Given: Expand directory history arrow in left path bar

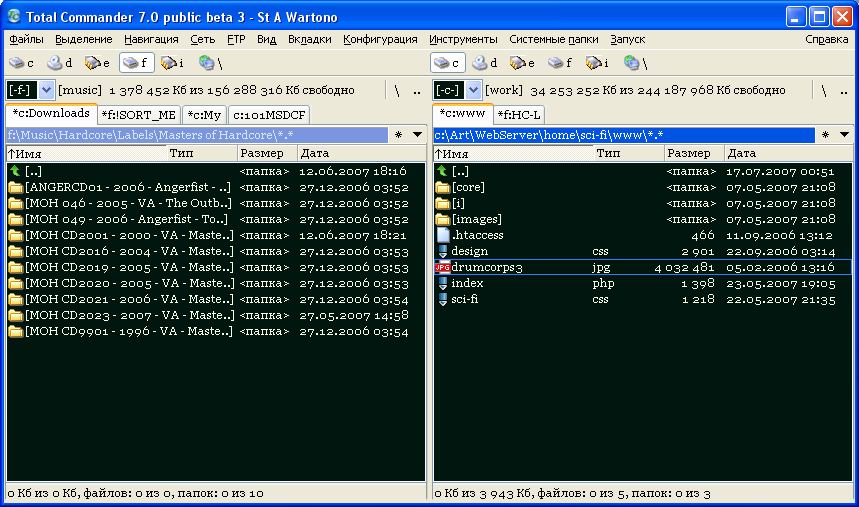Looking at the screenshot, I should (x=417, y=135).
